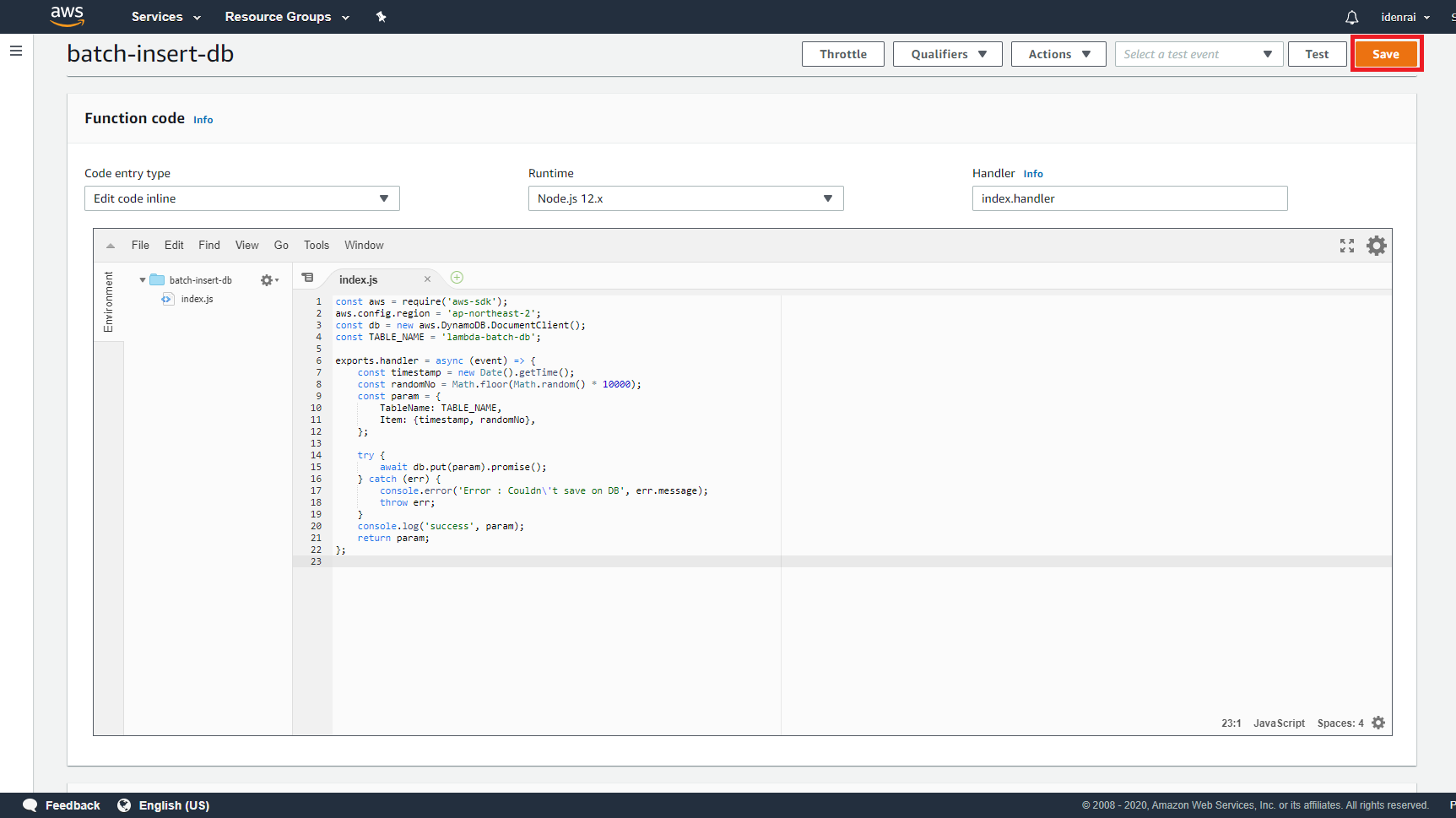Open the notifications bell icon
The image size is (1456, 818).
tap(1351, 17)
